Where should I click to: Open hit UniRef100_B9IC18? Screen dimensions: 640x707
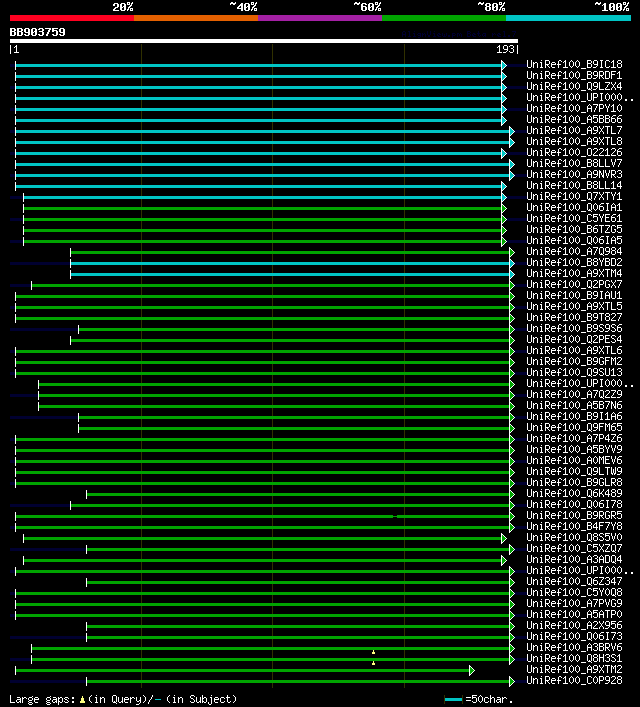pos(574,64)
